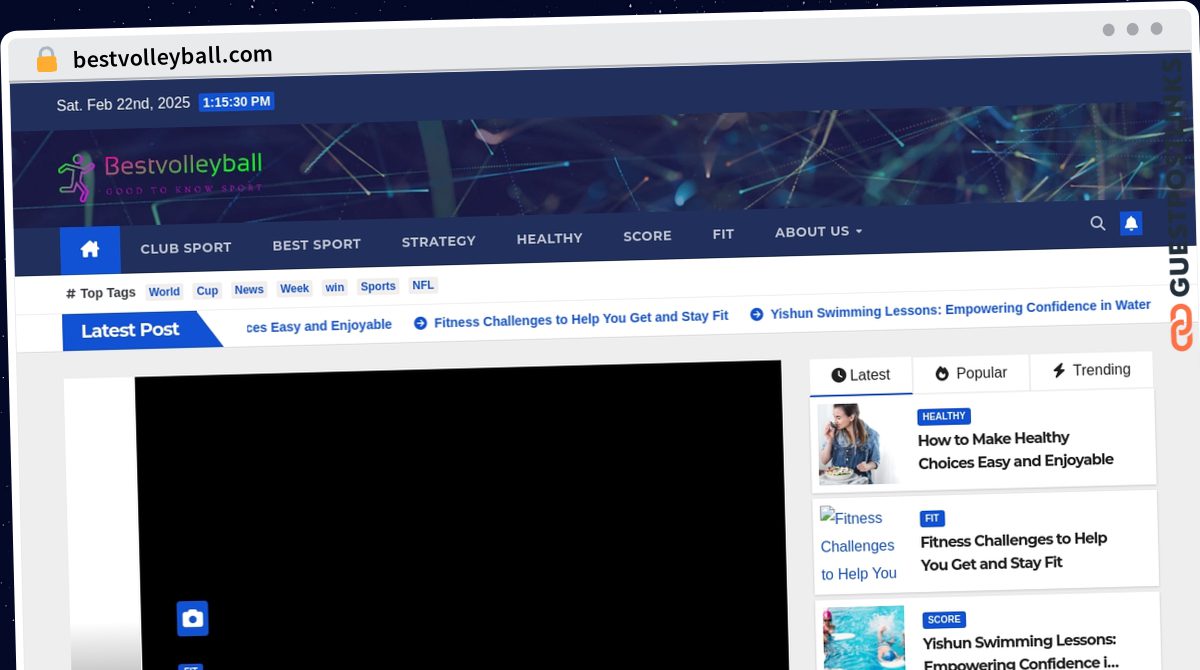Select the World top tag

pyautogui.click(x=164, y=292)
